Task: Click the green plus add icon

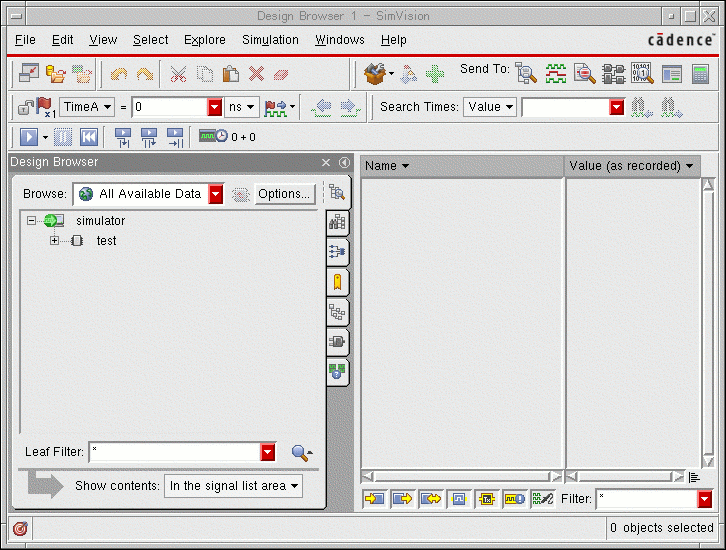Action: pyautogui.click(x=435, y=74)
